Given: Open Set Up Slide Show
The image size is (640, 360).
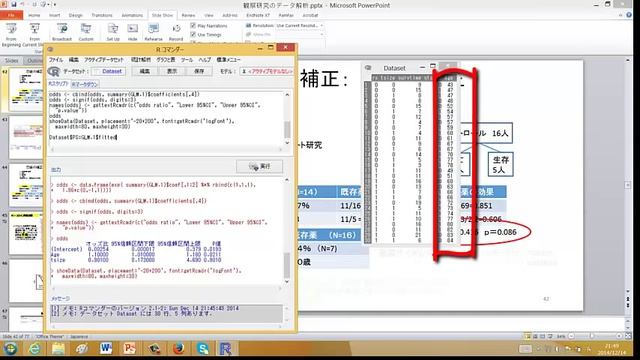Looking at the screenshot, I should tap(113, 29).
